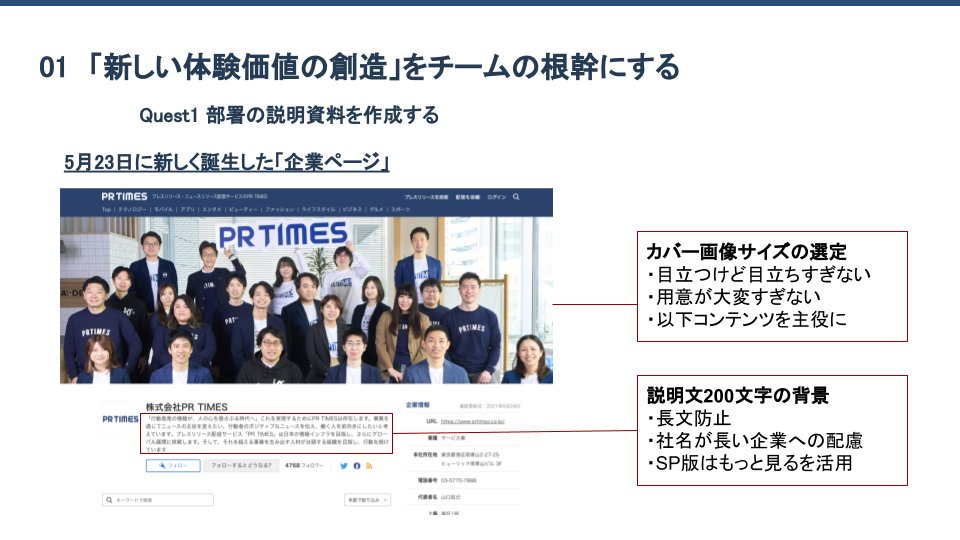Open the スポーツ category

[x=400, y=209]
